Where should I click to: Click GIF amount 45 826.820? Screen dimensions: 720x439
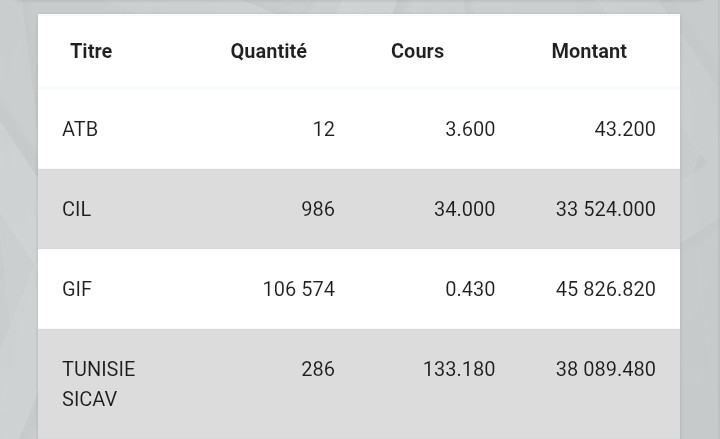click(x=605, y=289)
